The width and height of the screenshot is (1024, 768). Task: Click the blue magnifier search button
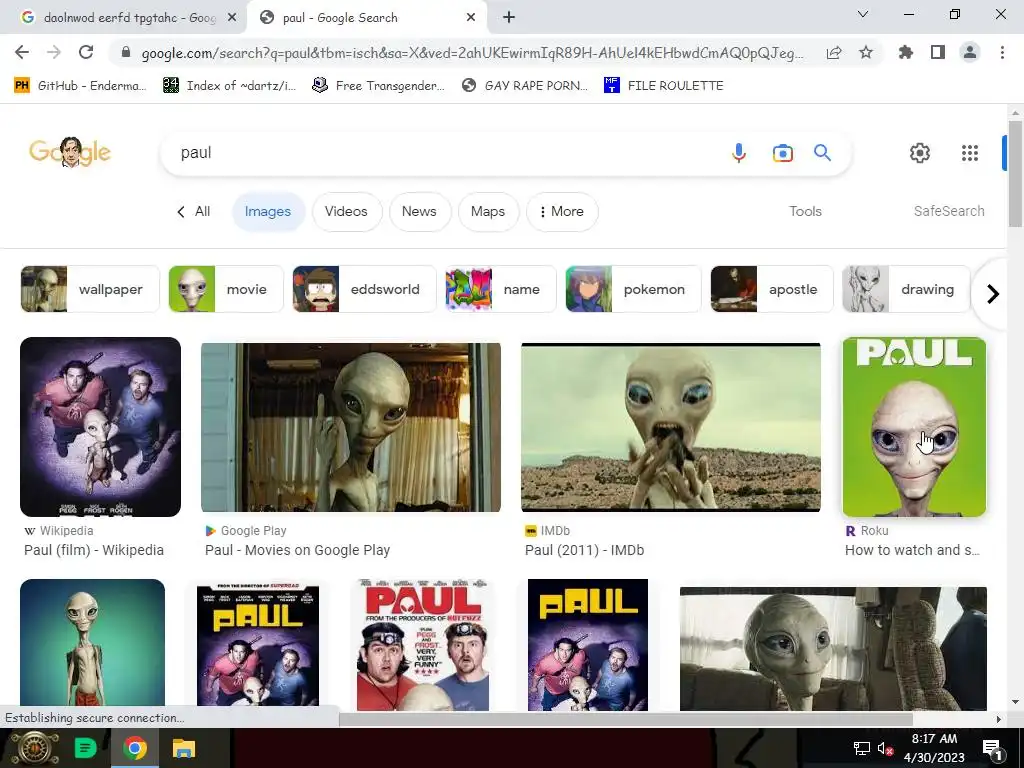point(822,153)
